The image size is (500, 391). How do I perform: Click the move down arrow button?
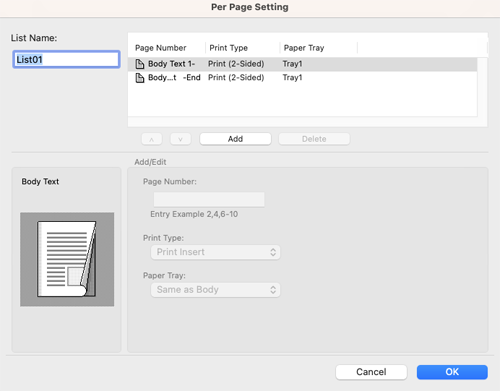(x=180, y=139)
